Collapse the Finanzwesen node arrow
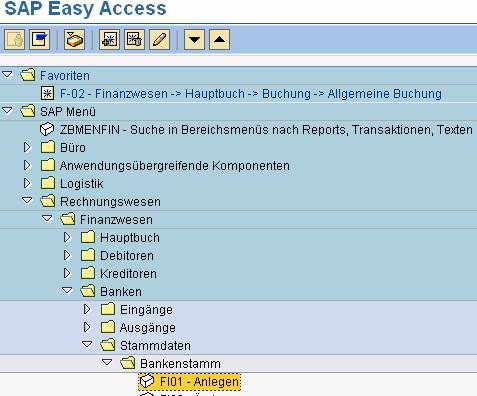 (47, 219)
